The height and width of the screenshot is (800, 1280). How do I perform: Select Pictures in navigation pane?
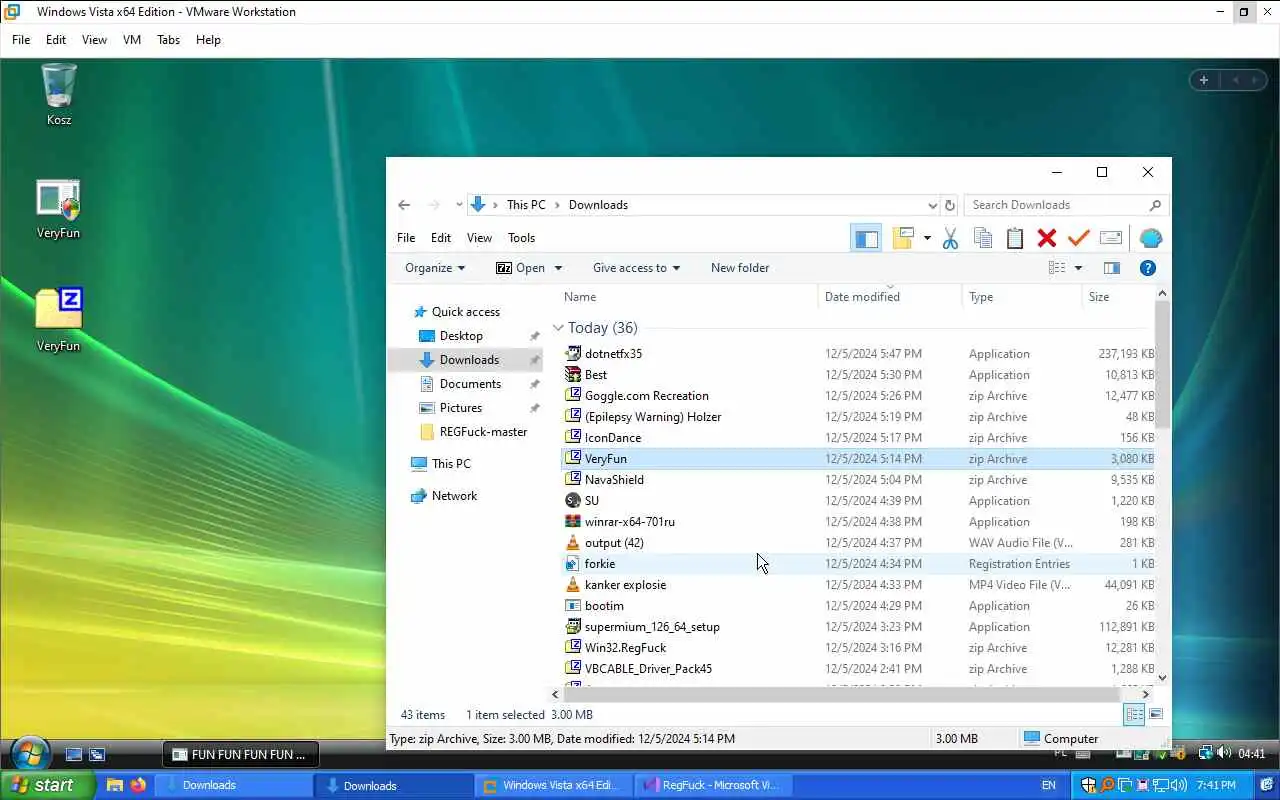[x=461, y=408]
